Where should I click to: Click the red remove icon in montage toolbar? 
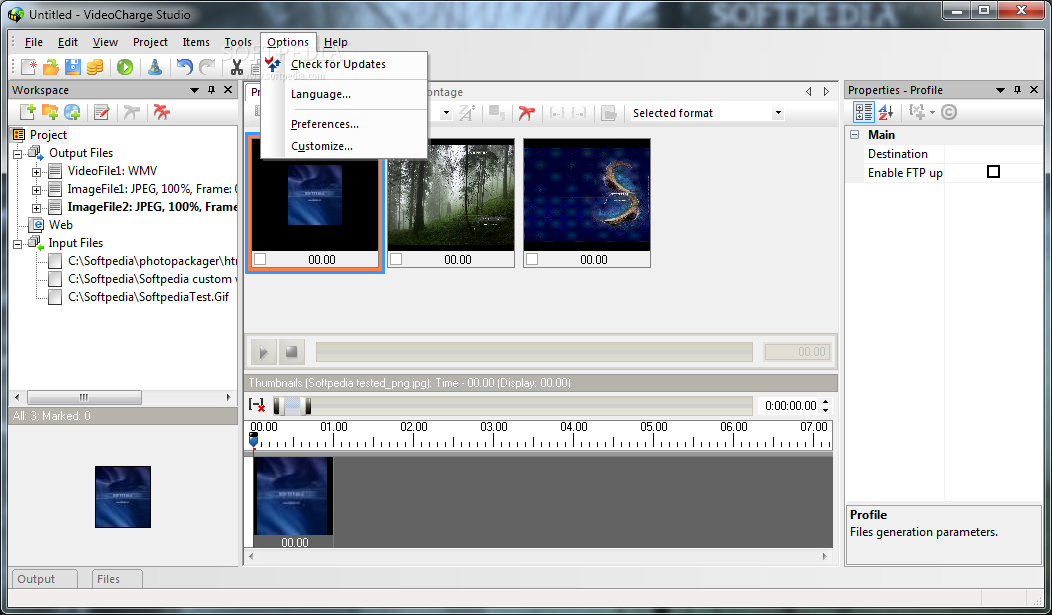[x=527, y=113]
